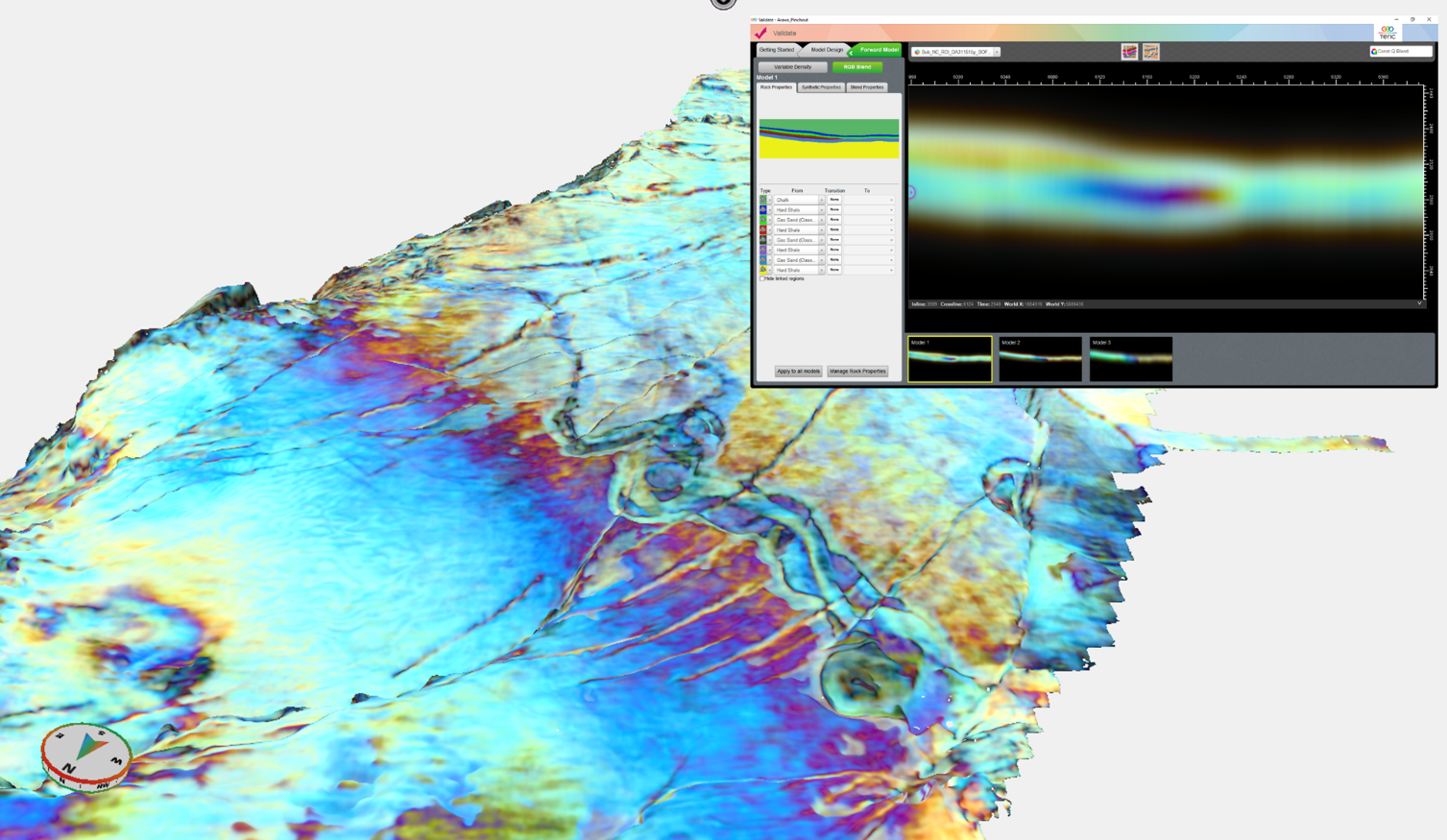Image resolution: width=1447 pixels, height=840 pixels.
Task: Open Blend Properties tab
Action: 867,87
